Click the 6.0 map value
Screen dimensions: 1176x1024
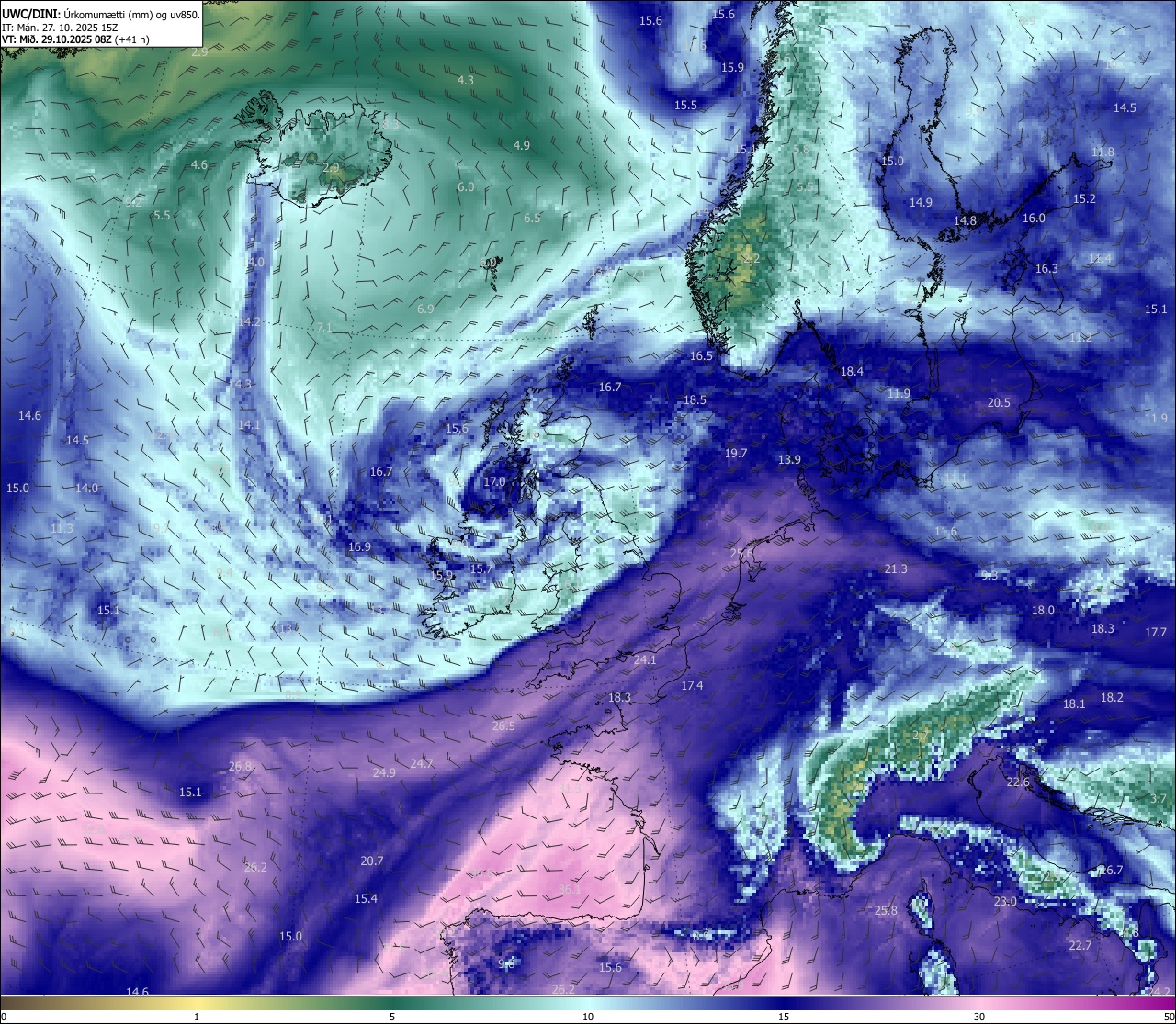466,186
